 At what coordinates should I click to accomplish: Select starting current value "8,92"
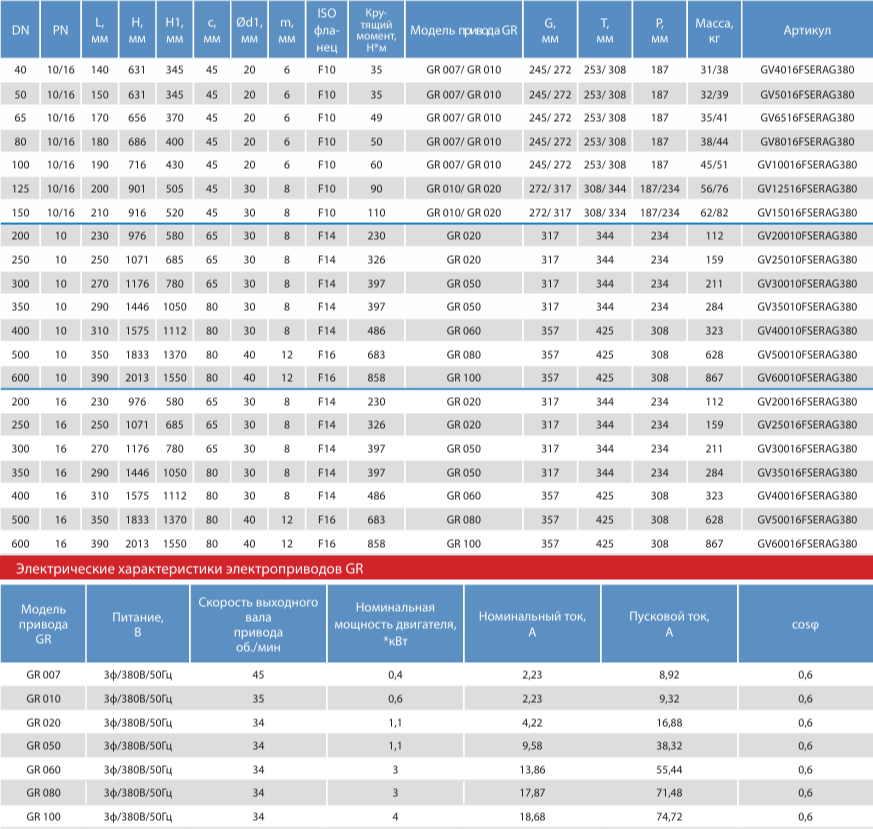point(669,675)
